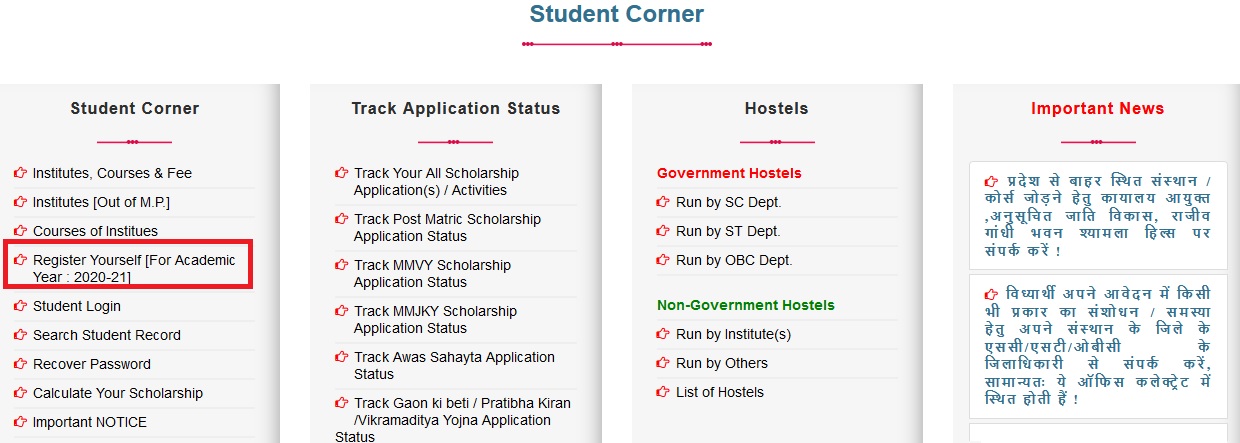
Task: Click the hand icon beside List of Hostels
Action: (663, 392)
